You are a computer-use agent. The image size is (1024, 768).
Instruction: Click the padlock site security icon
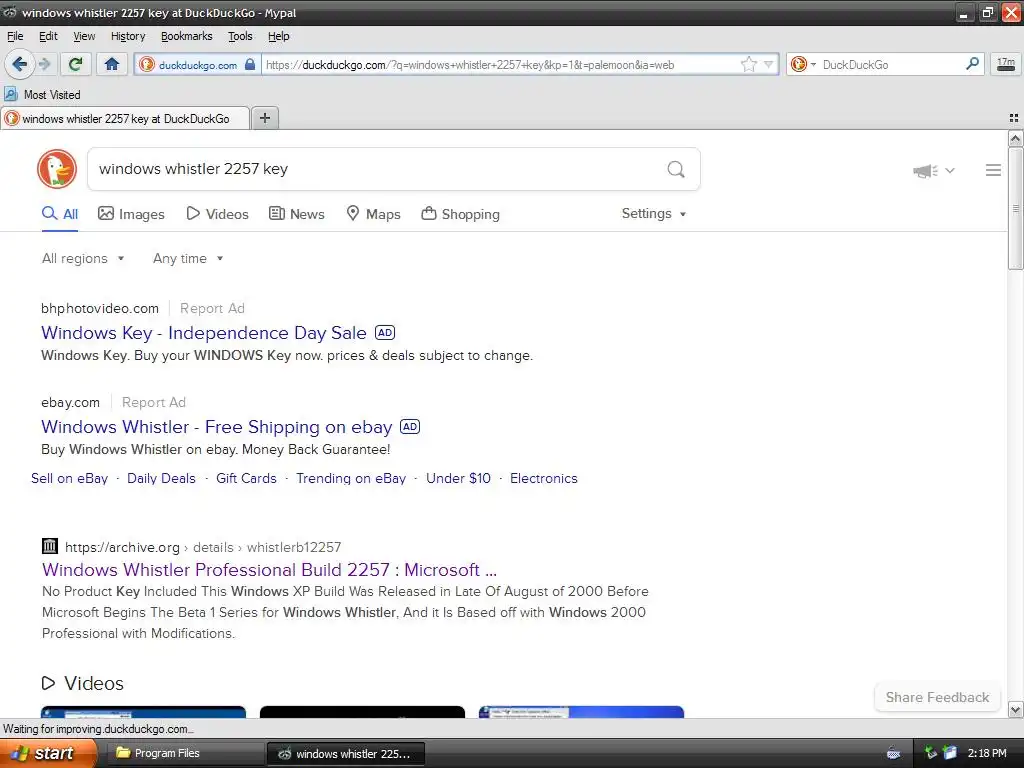pos(249,64)
